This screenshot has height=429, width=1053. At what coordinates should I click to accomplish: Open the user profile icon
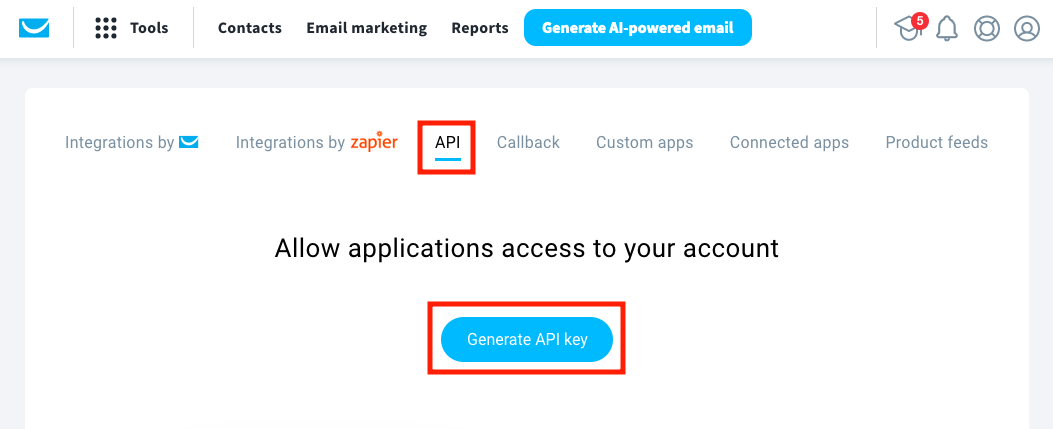pos(1027,28)
